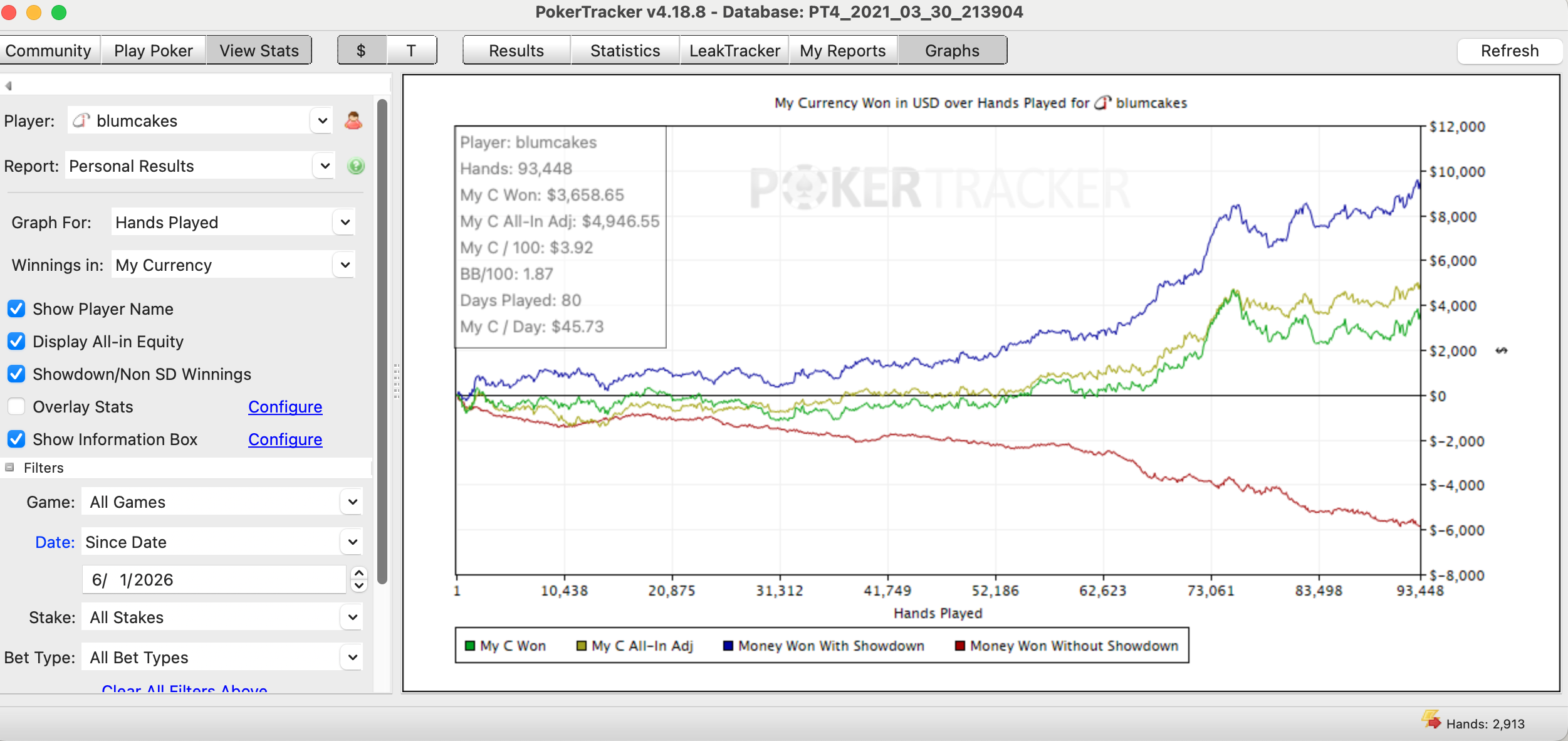Open the LeakTracker tab

(x=734, y=51)
